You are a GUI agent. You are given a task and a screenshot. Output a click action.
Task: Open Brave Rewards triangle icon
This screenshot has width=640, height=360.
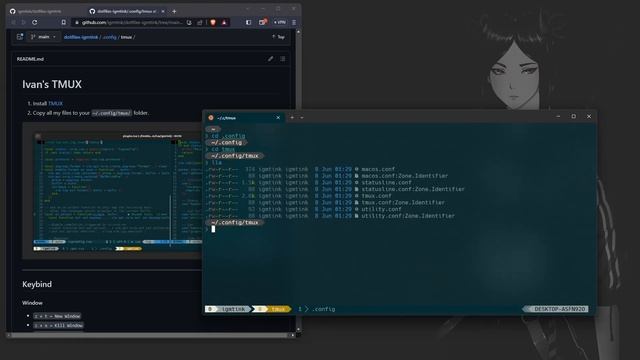click(x=224, y=22)
